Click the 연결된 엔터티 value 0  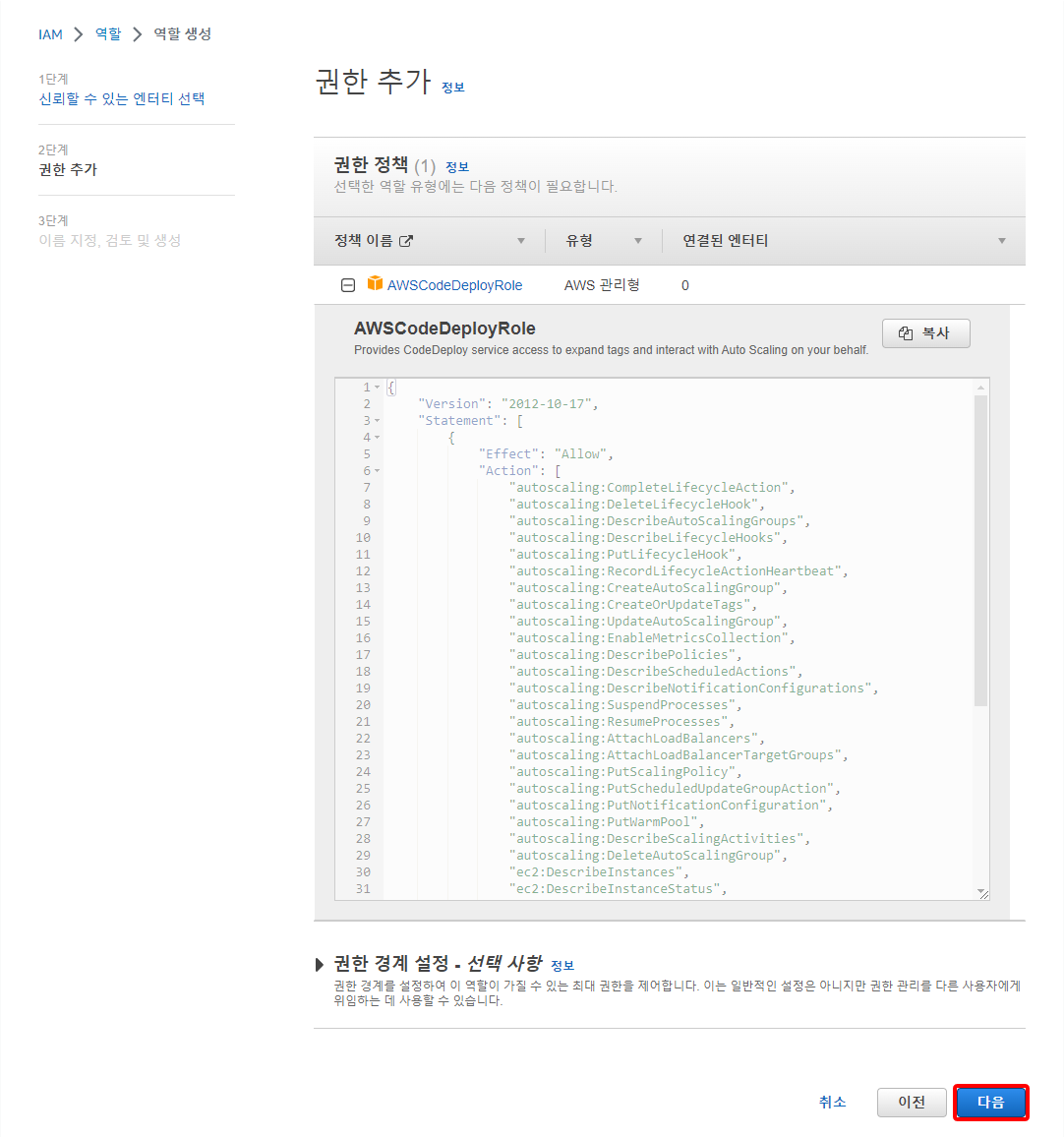coord(685,285)
